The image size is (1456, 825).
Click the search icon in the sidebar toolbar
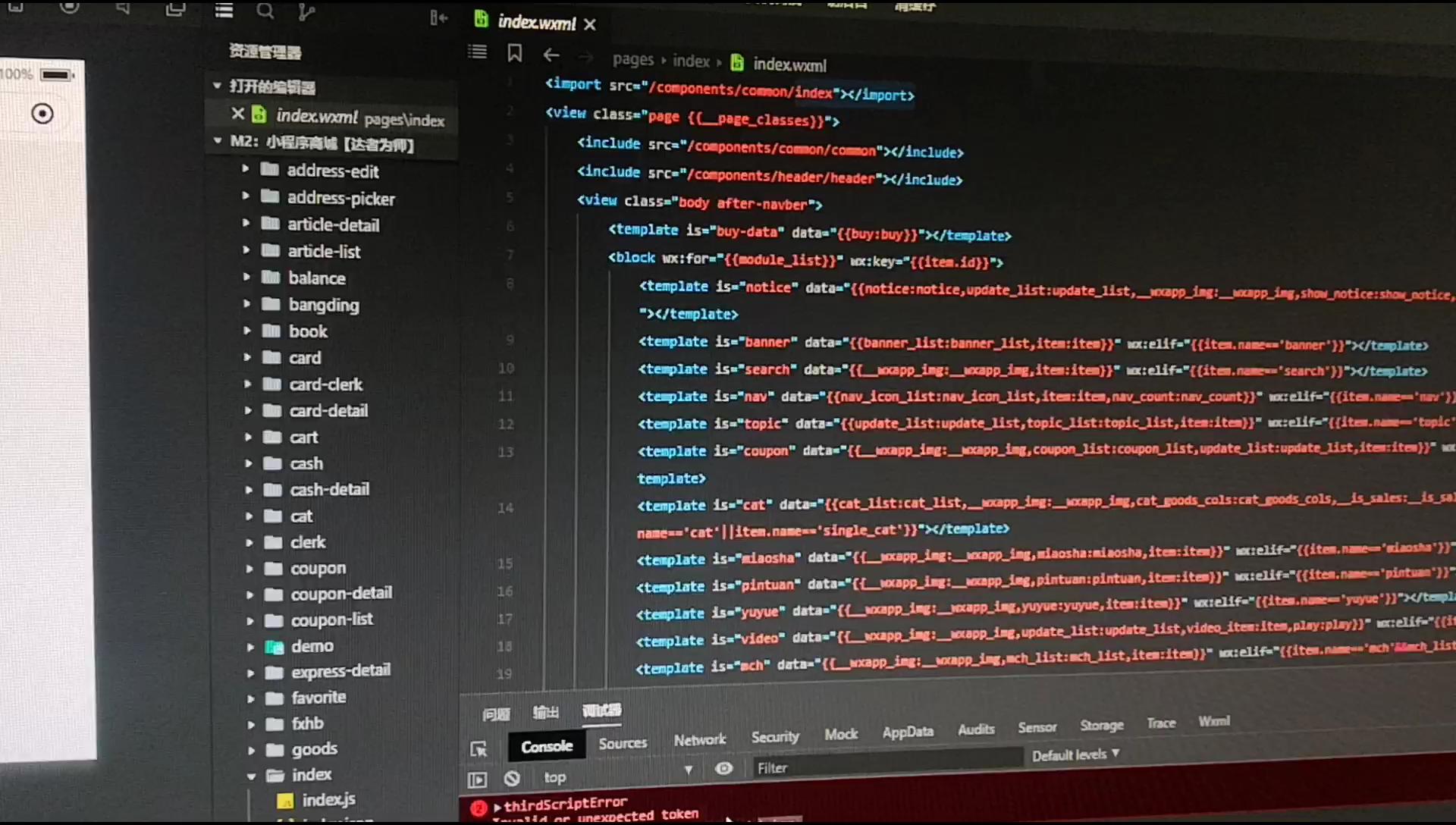coord(265,11)
